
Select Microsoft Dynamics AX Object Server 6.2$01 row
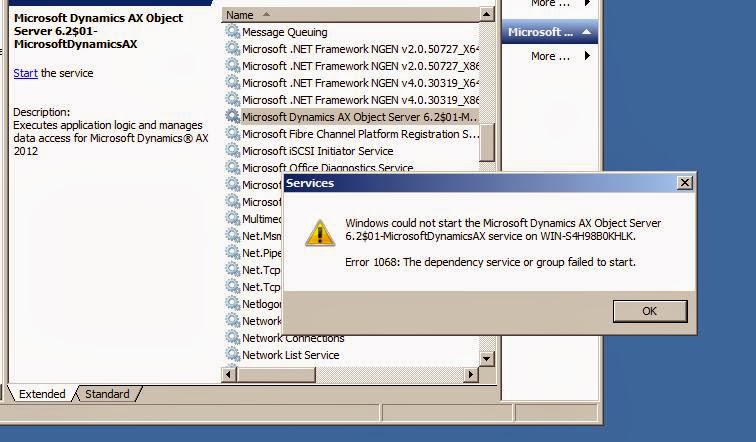point(359,117)
